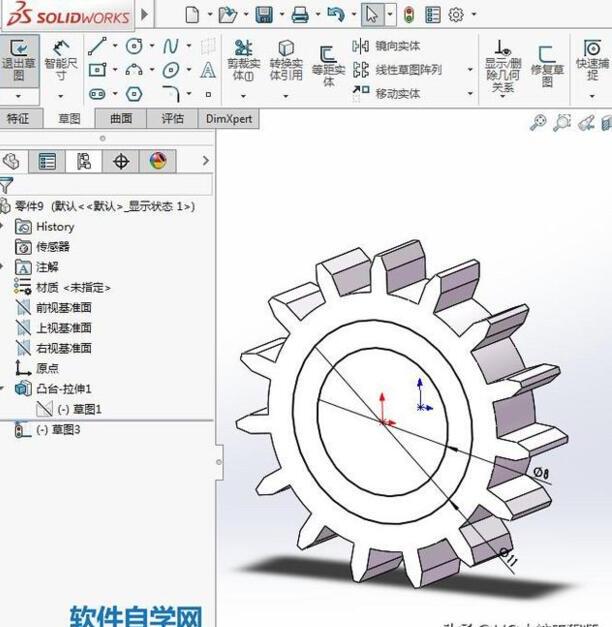612x627 pixels.
Task: Click the Save icon in top toolbar
Action: click(x=264, y=15)
